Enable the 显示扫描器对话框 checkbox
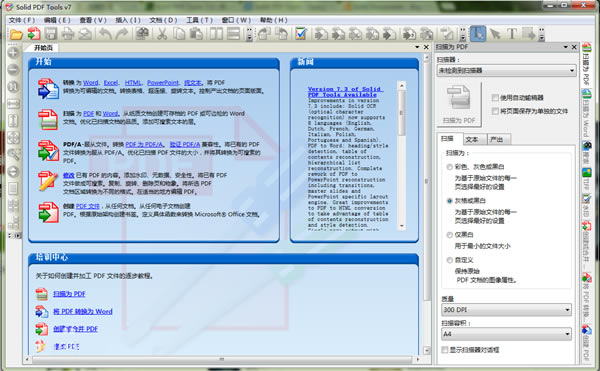Screen dimensions: 600x371 point(445,350)
